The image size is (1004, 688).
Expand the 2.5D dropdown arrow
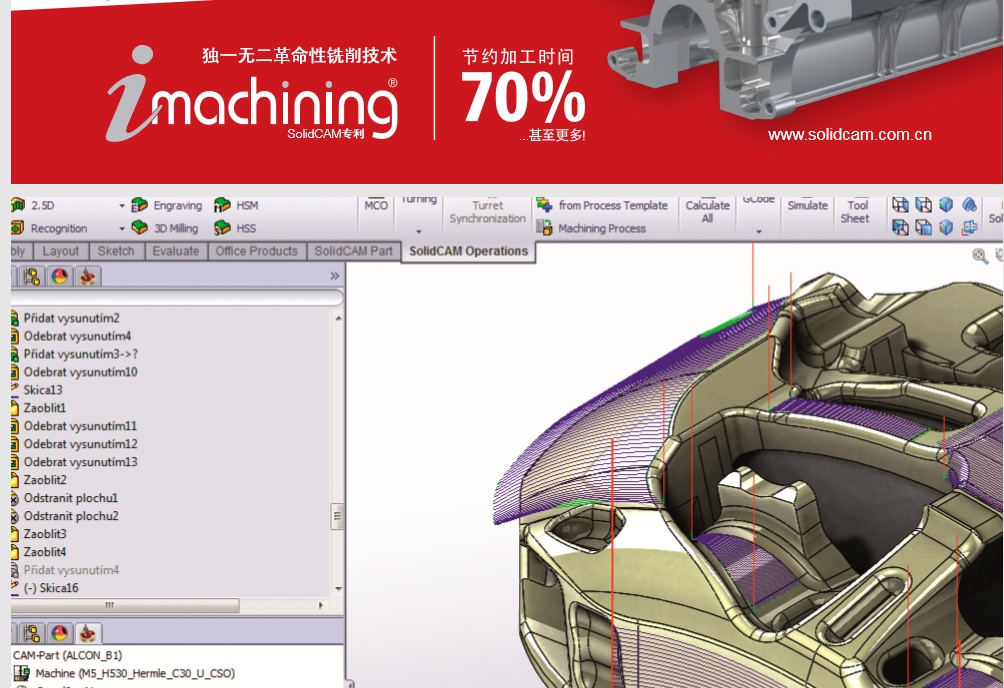point(122,206)
